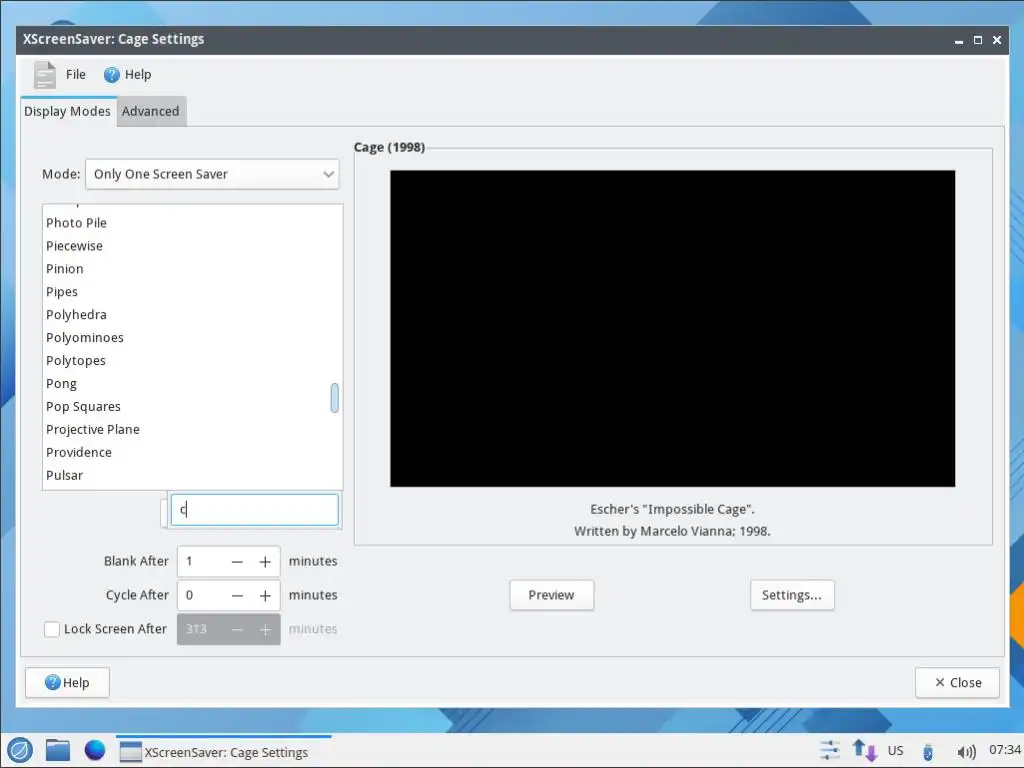The width and height of the screenshot is (1024, 768).
Task: Open the file manager from taskbar
Action: tap(57, 750)
